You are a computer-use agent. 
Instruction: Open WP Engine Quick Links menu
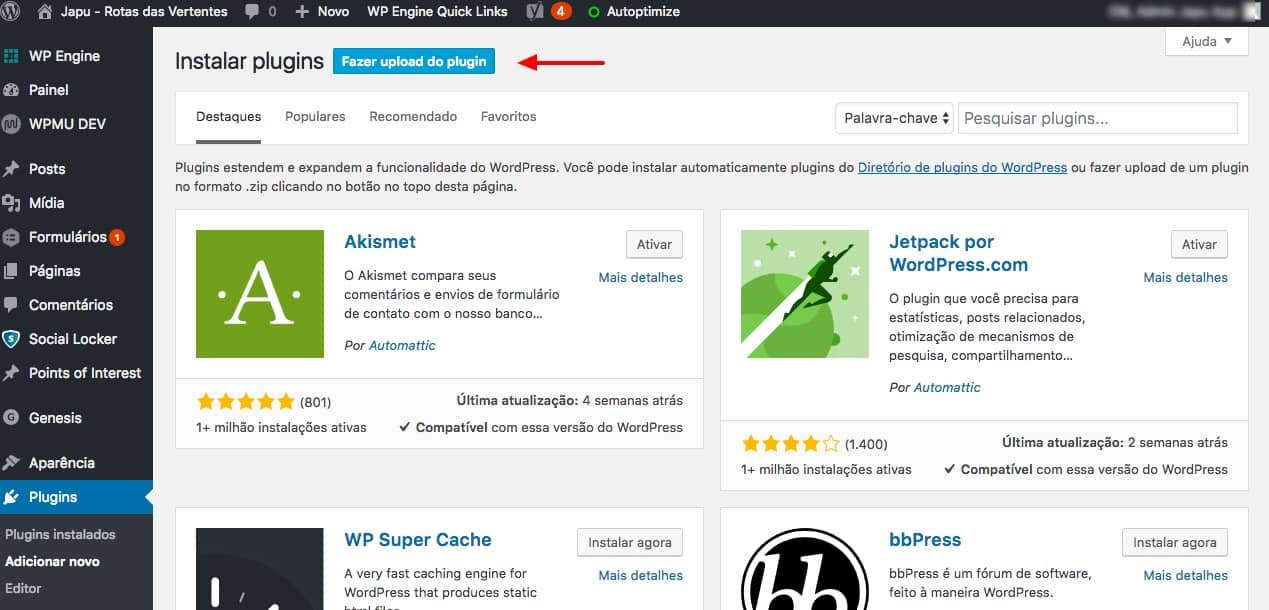437,12
